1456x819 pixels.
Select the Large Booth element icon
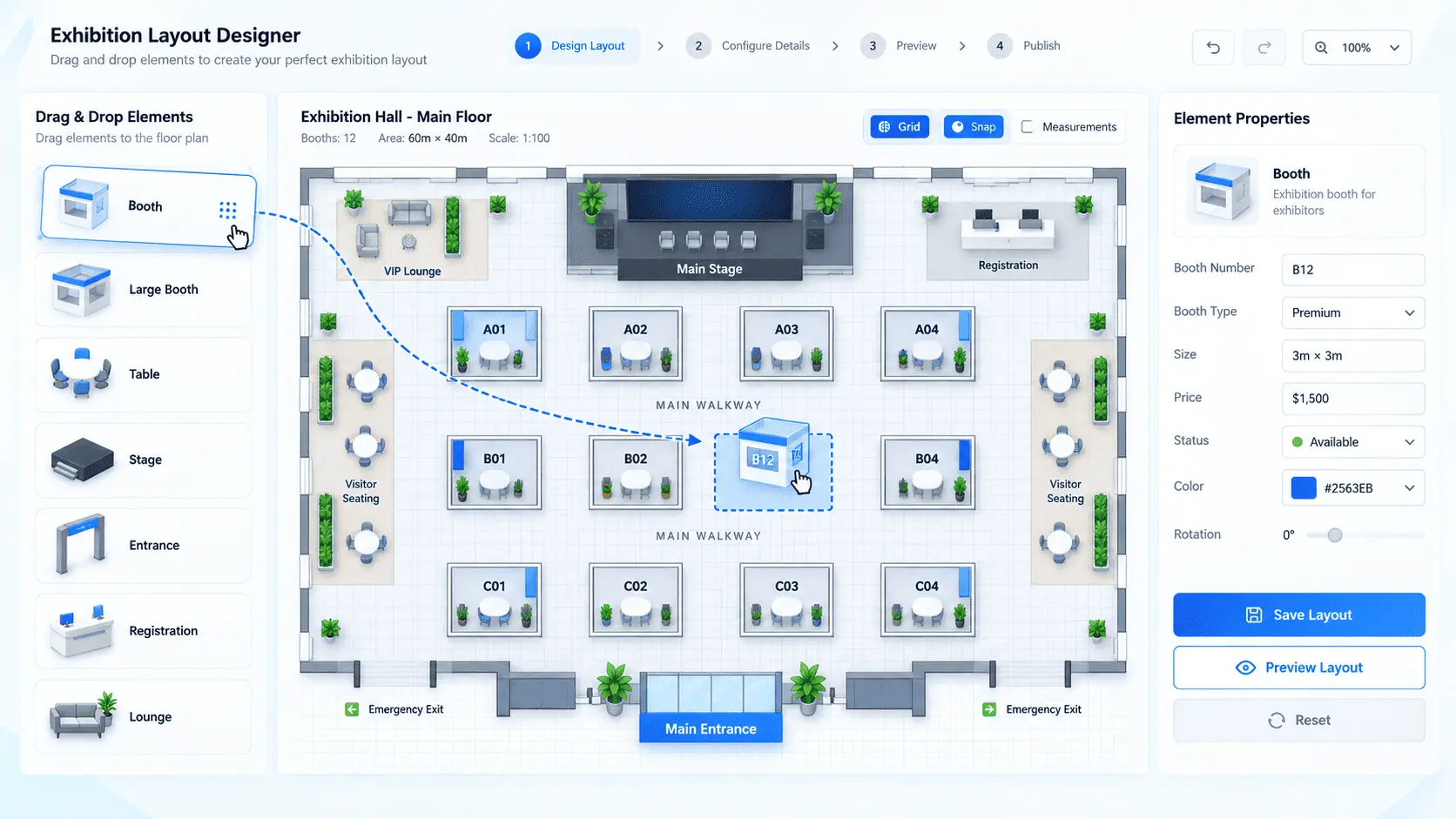(x=81, y=290)
